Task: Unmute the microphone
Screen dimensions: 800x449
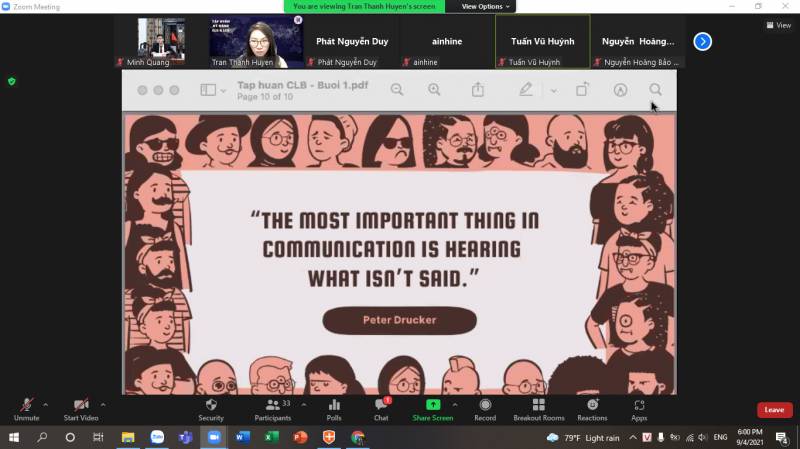Action: (26, 407)
